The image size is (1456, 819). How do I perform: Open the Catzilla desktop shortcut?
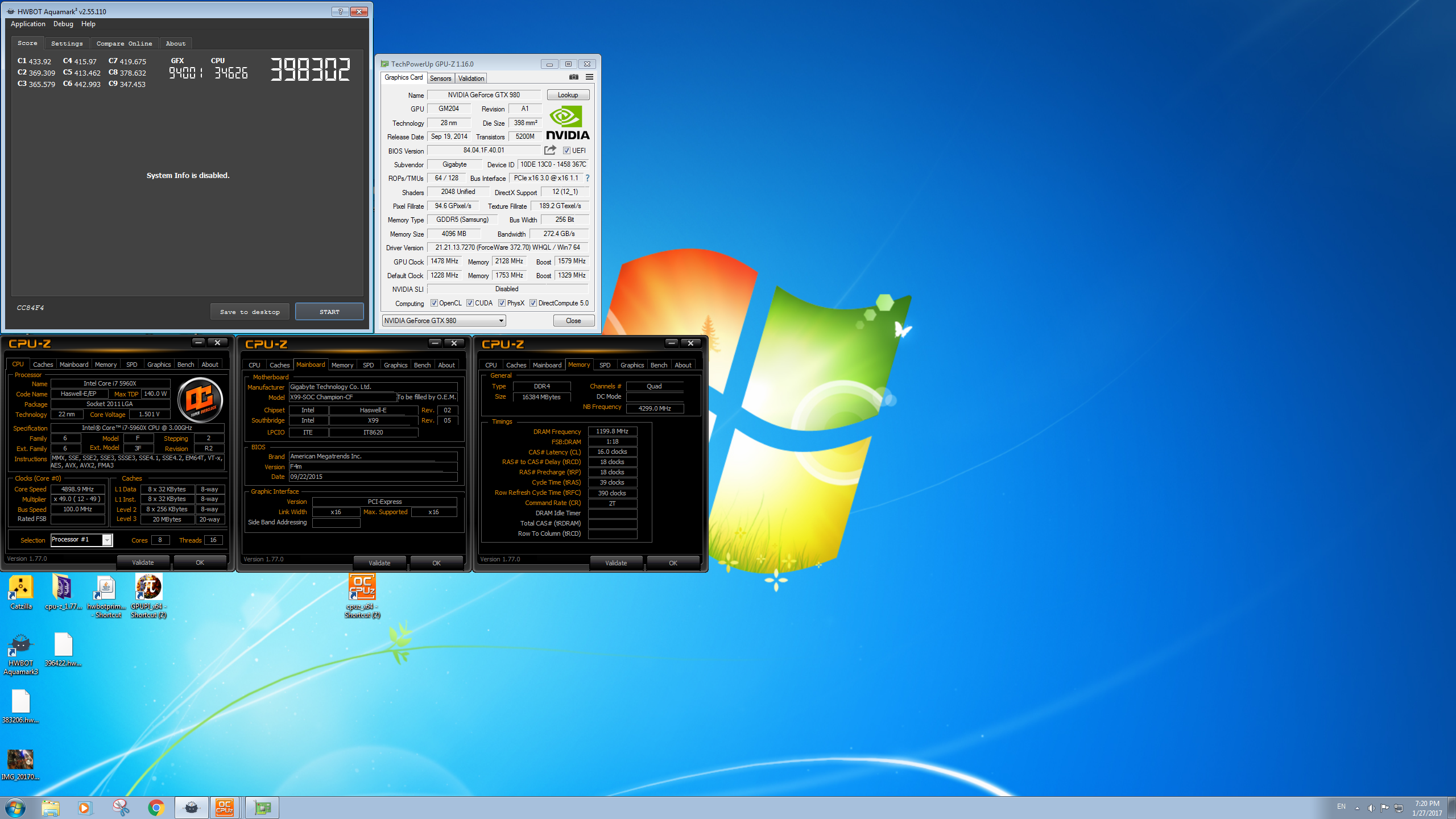(x=21, y=592)
